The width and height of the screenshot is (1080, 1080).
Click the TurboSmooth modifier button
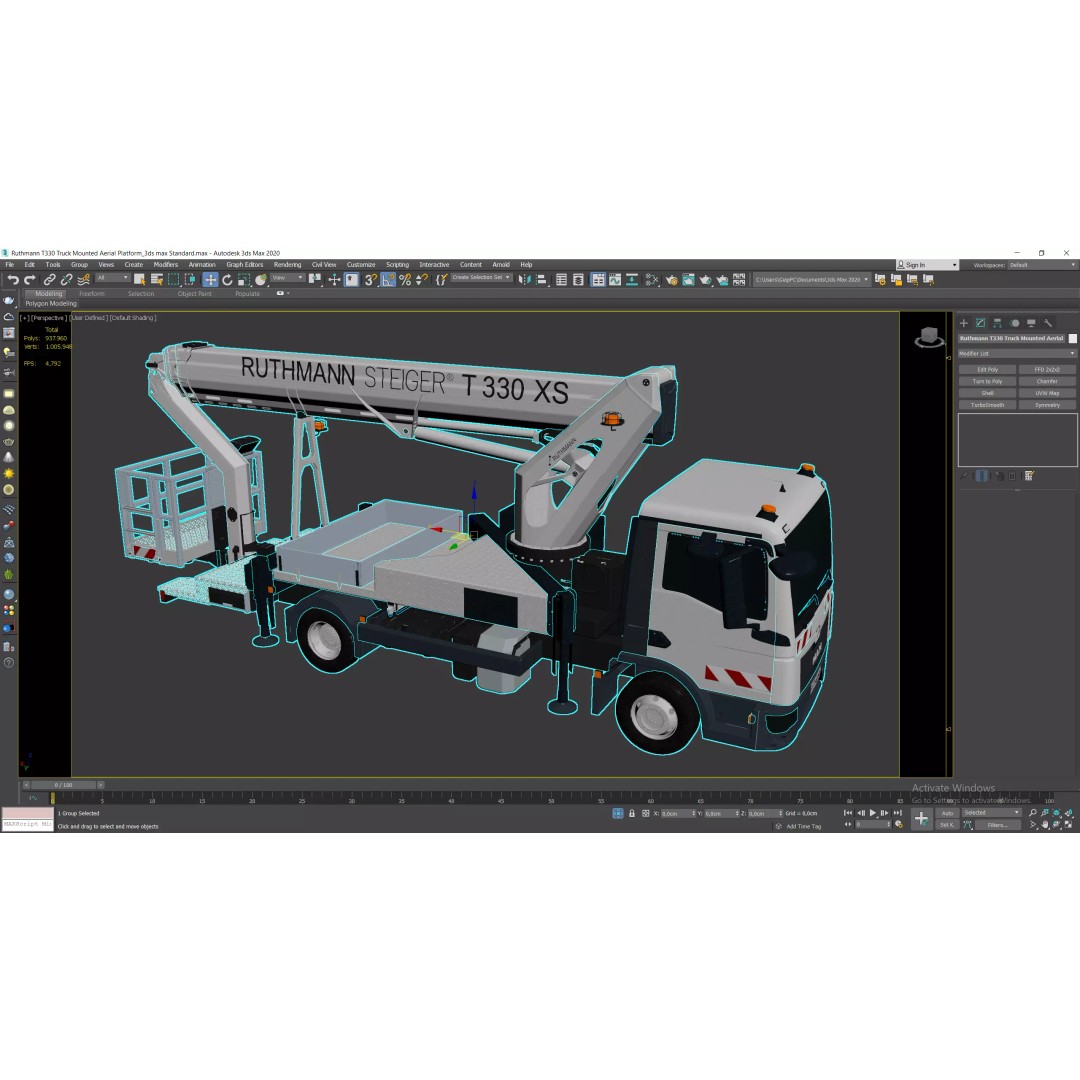click(x=987, y=405)
